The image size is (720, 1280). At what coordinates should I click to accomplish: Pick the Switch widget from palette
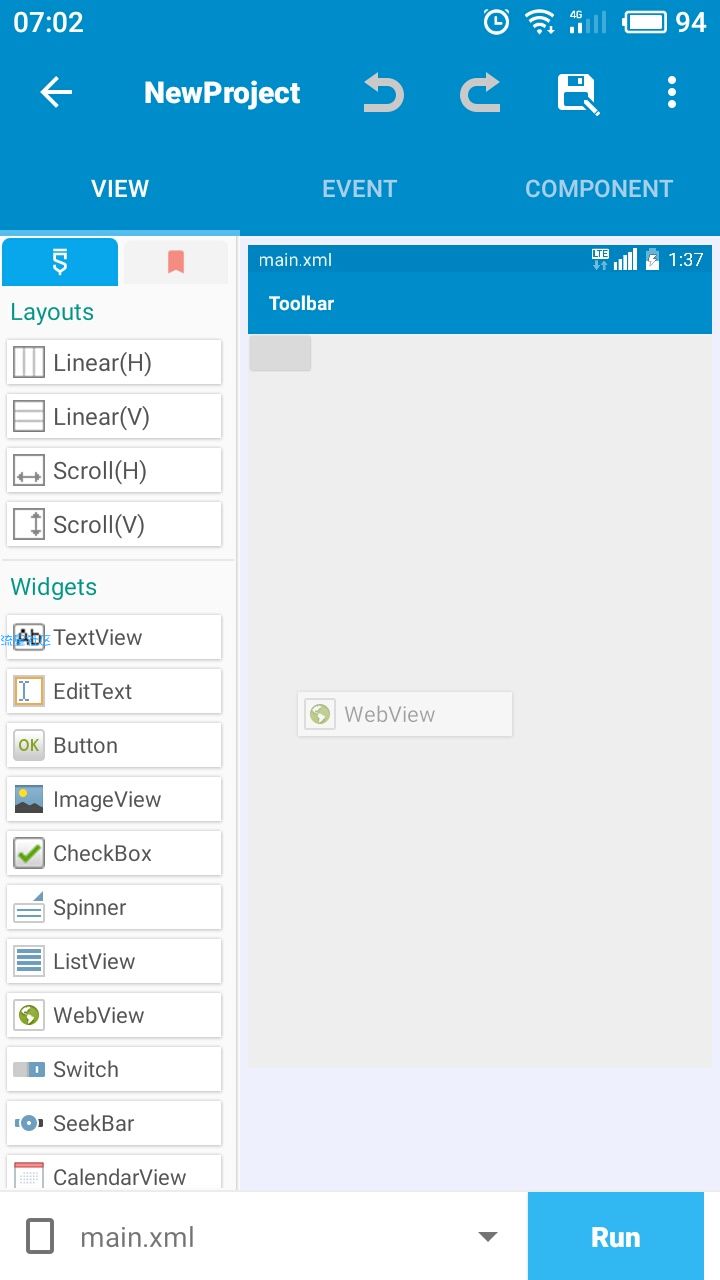point(114,1069)
